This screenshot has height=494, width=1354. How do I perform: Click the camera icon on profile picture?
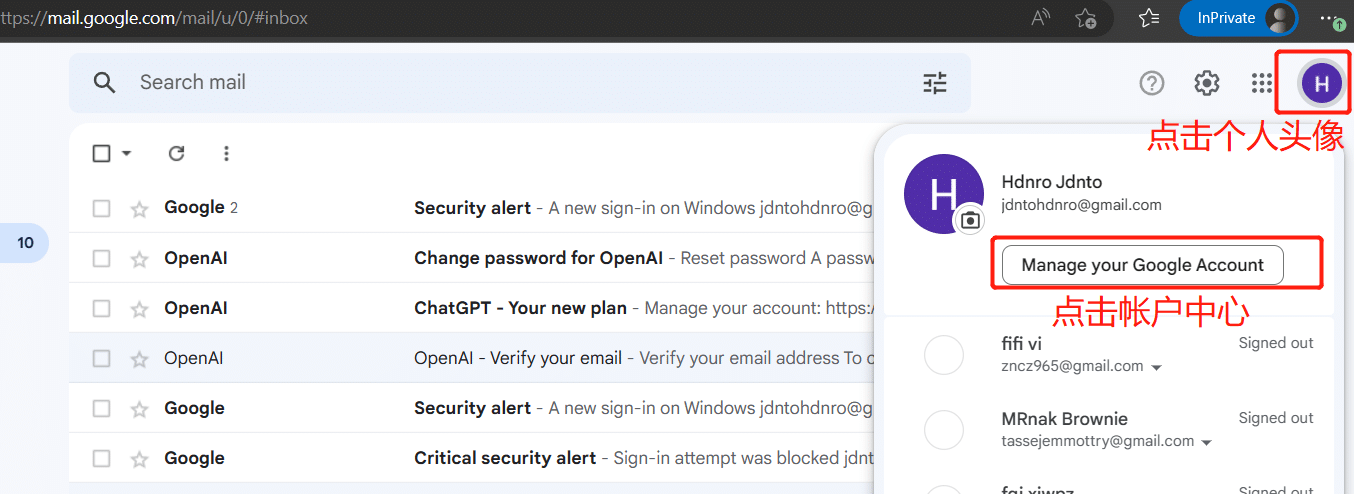coord(969,221)
